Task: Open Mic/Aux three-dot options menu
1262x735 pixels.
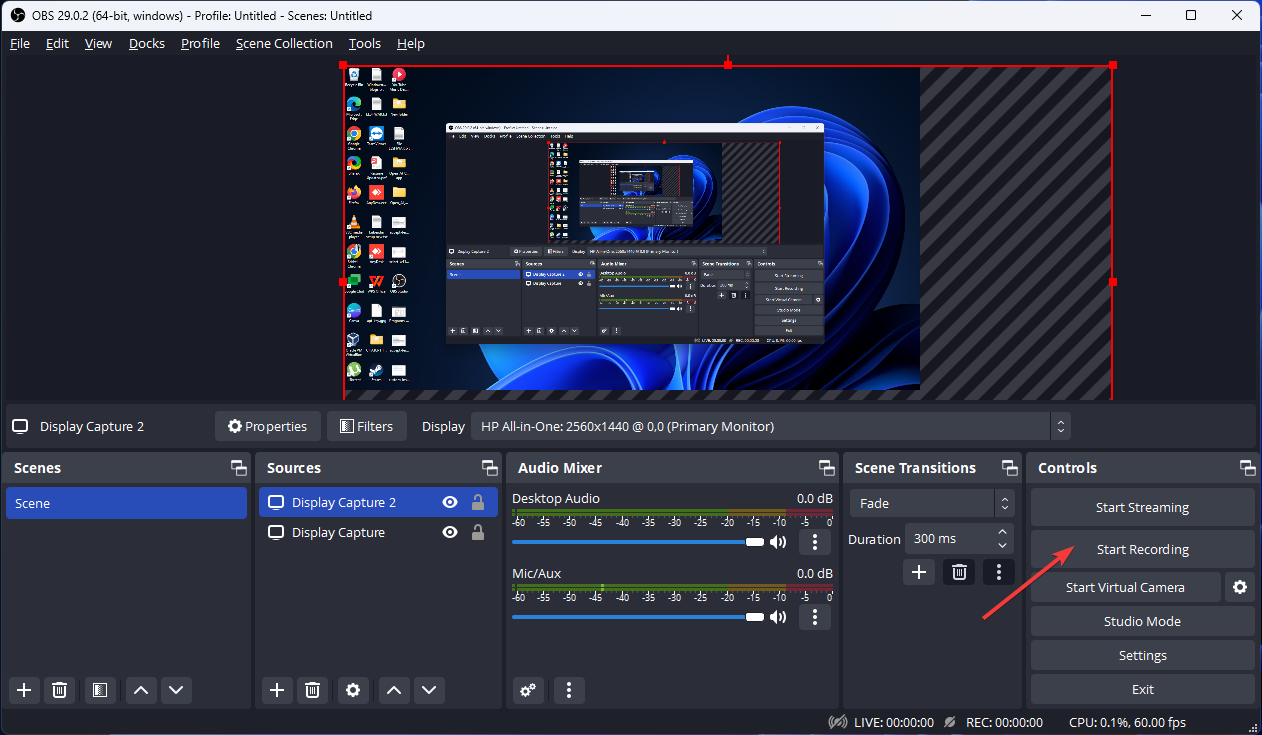Action: 815,617
